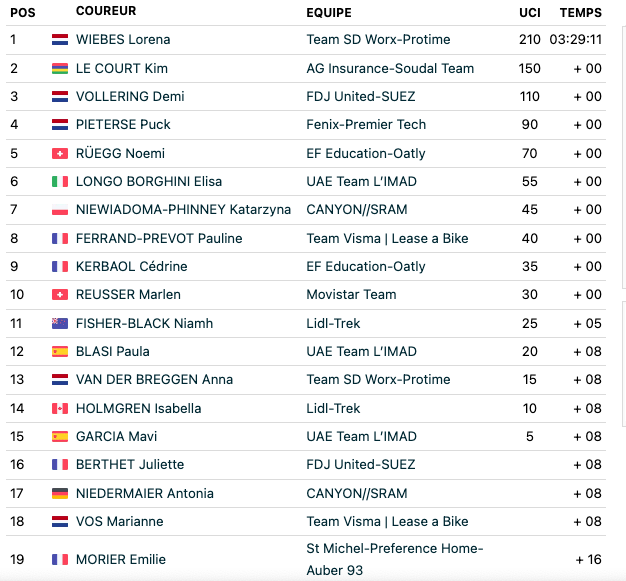Select rider FERRAND-PREVOT Pauline

point(159,238)
